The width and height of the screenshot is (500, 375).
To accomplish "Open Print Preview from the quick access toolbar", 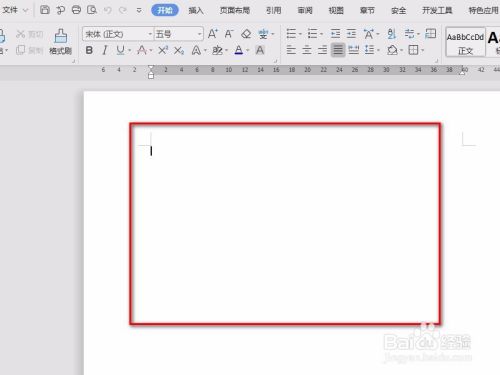I will click(x=92, y=10).
